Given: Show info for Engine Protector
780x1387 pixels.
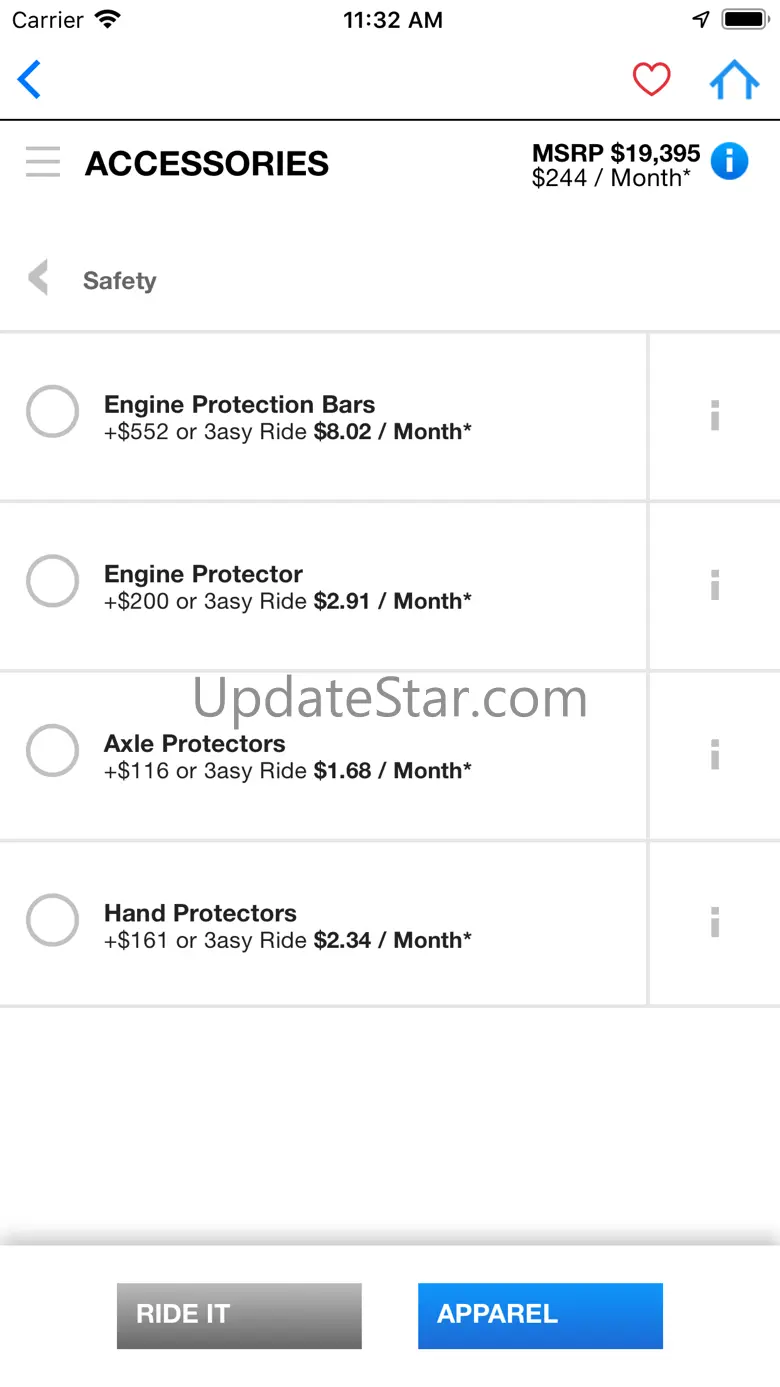Looking at the screenshot, I should 714,585.
